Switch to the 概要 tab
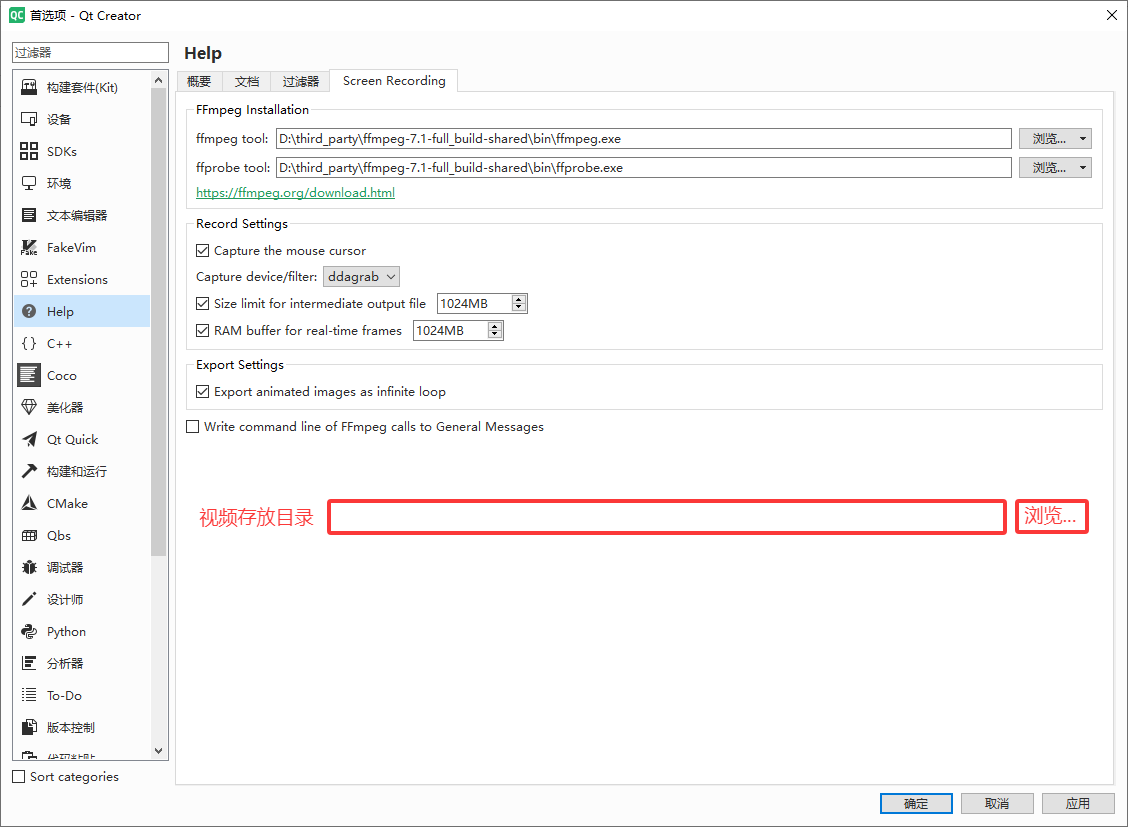The height and width of the screenshot is (827, 1128). [x=199, y=82]
